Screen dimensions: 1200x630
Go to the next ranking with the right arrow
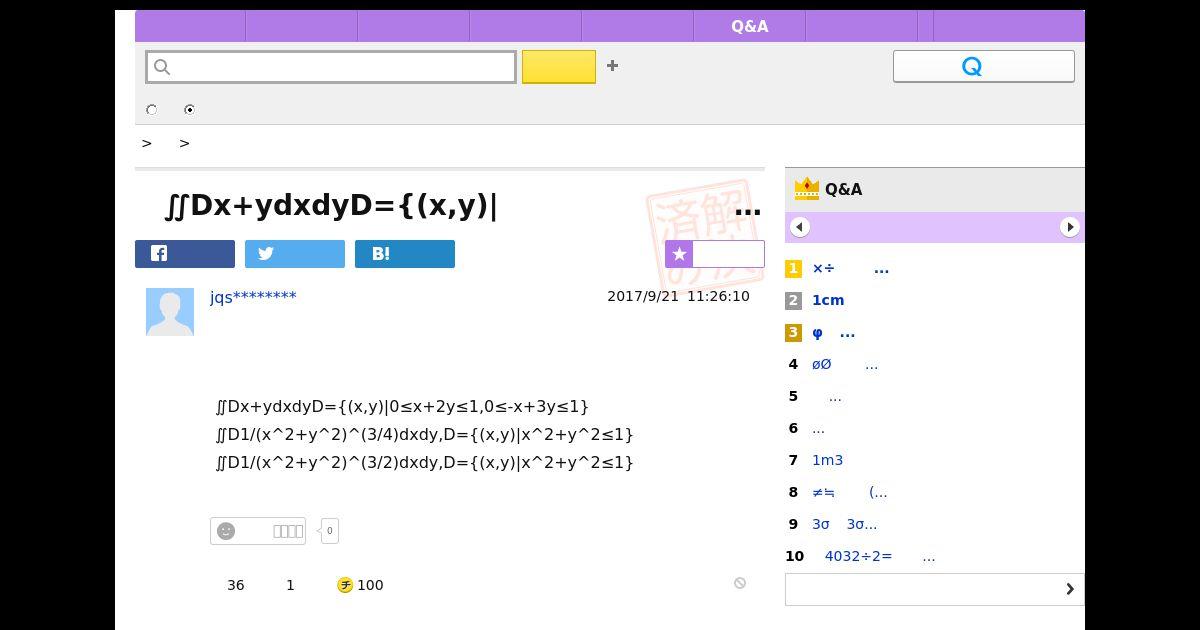(1070, 227)
